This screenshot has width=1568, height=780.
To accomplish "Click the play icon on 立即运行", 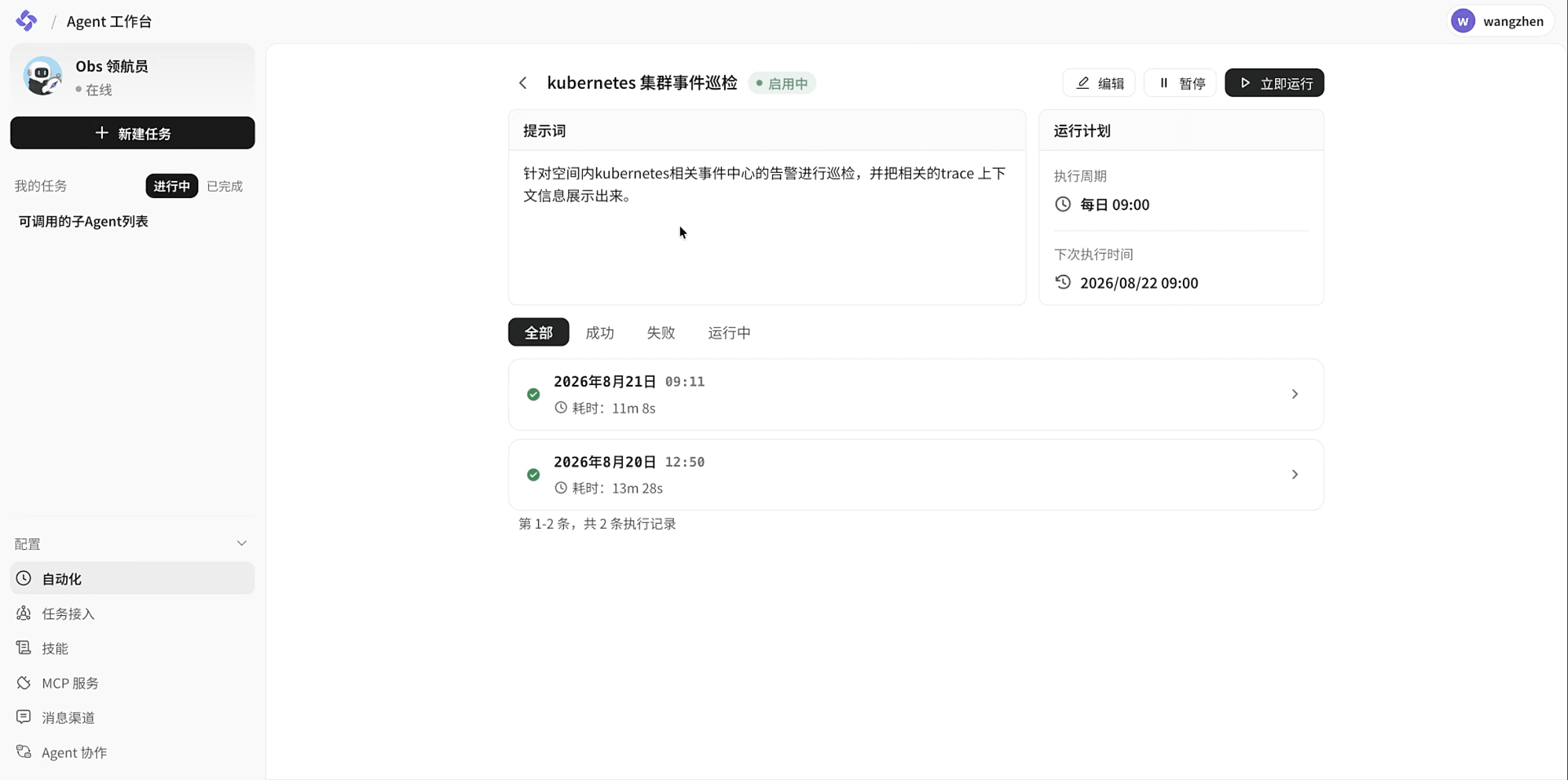I will [x=1245, y=83].
